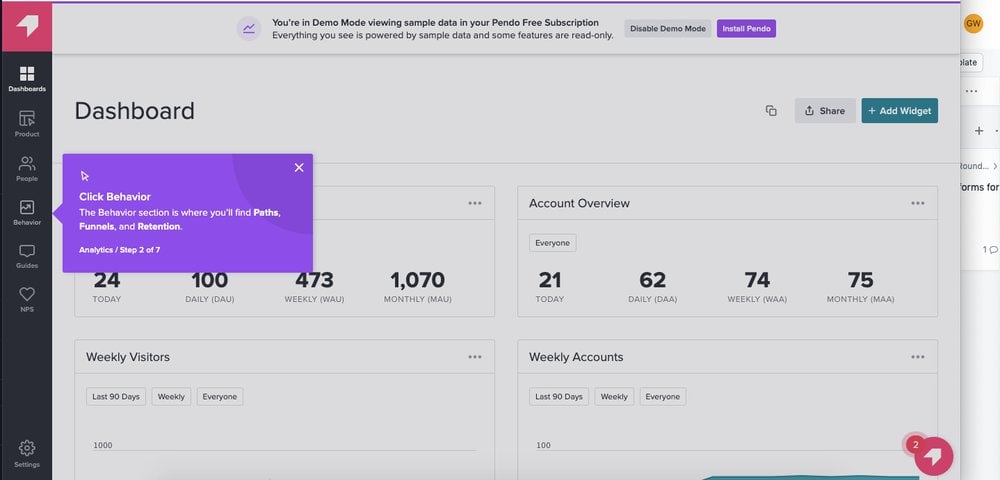Click the Add Widget button
This screenshot has height=480, width=1000.
[899, 111]
